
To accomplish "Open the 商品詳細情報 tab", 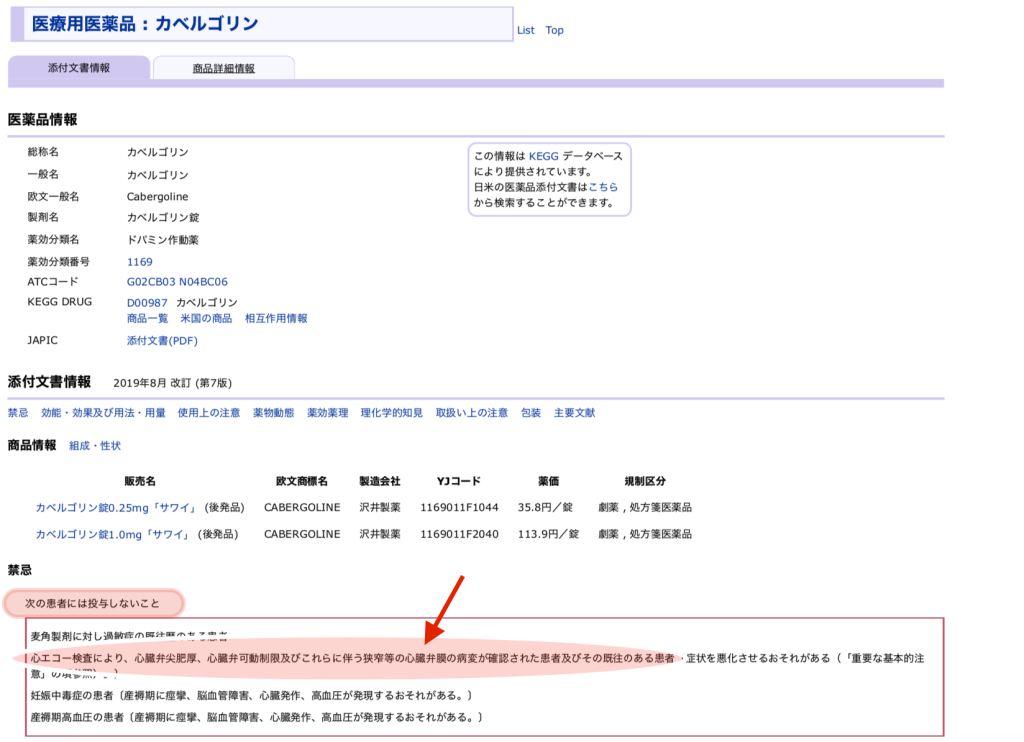I will [x=223, y=69].
